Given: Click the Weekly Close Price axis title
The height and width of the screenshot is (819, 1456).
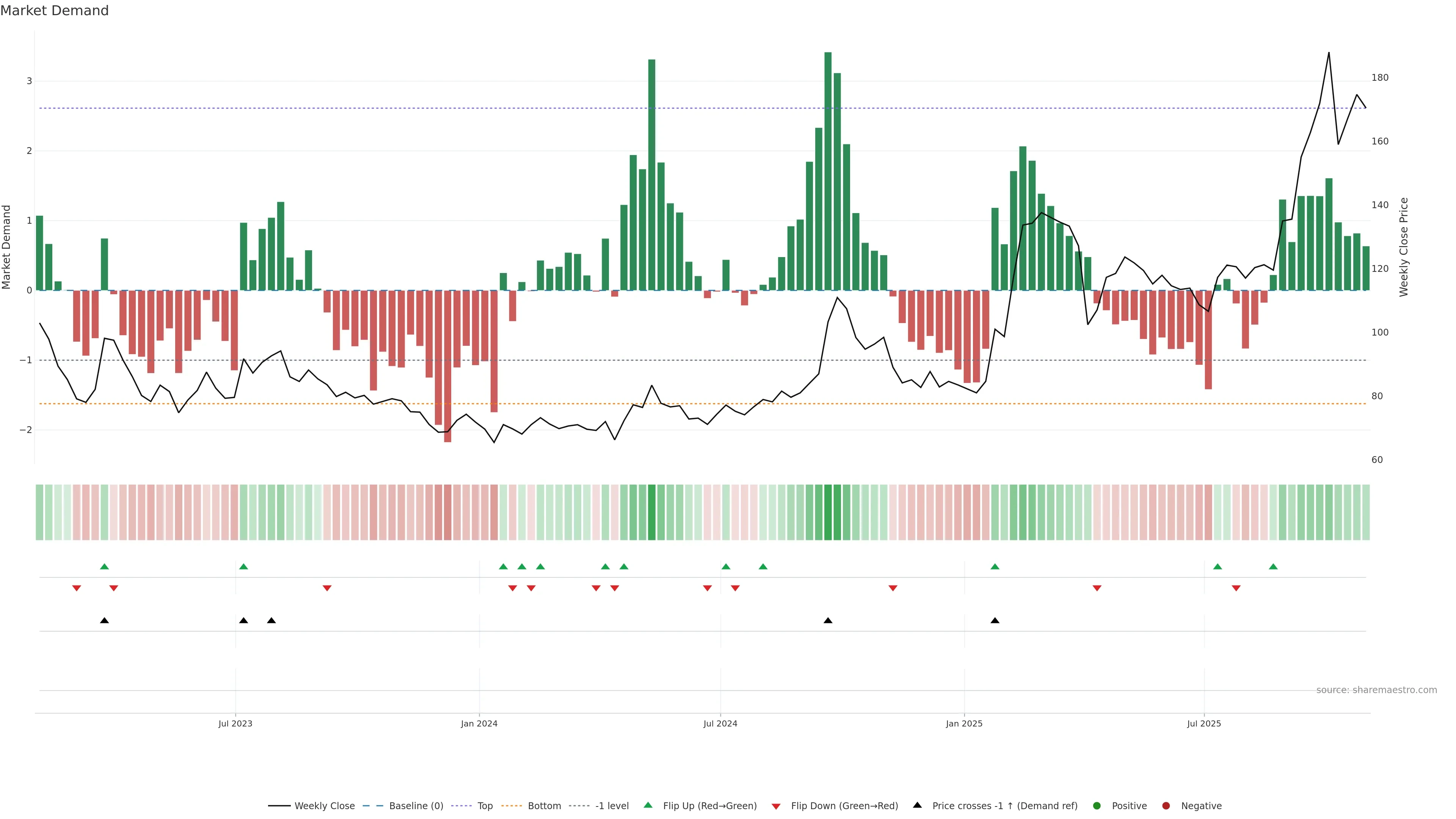Looking at the screenshot, I should pos(1403,247).
